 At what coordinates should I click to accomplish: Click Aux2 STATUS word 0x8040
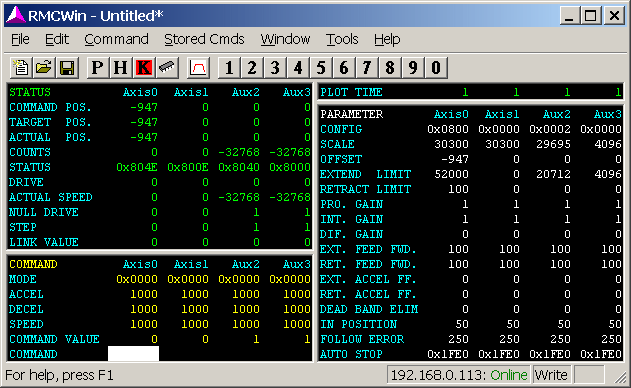tap(239, 167)
